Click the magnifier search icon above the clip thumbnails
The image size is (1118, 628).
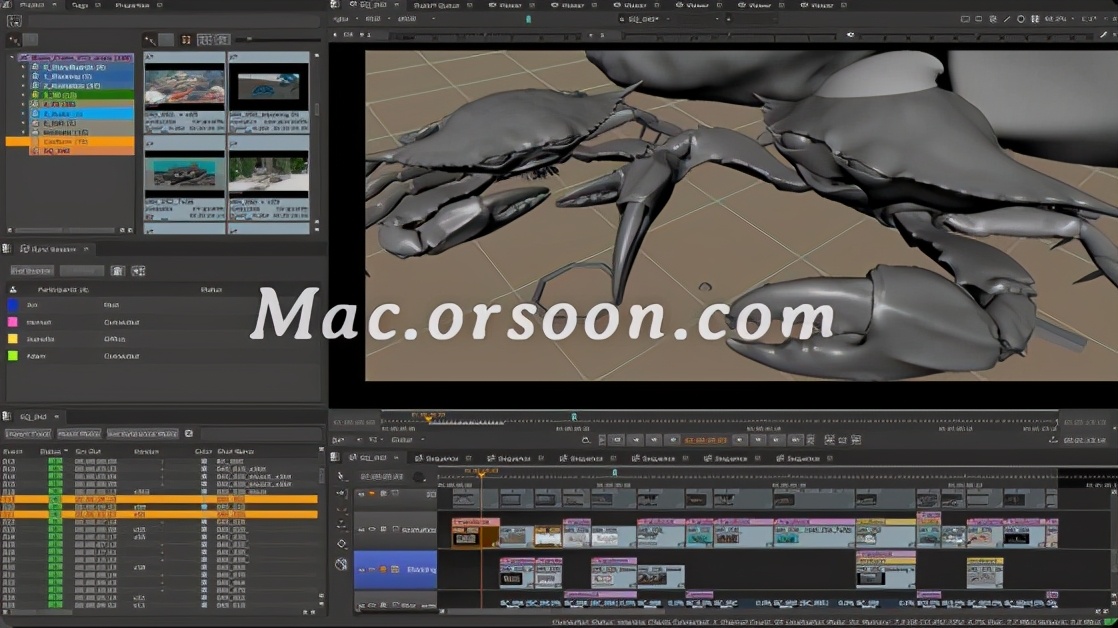coord(148,38)
